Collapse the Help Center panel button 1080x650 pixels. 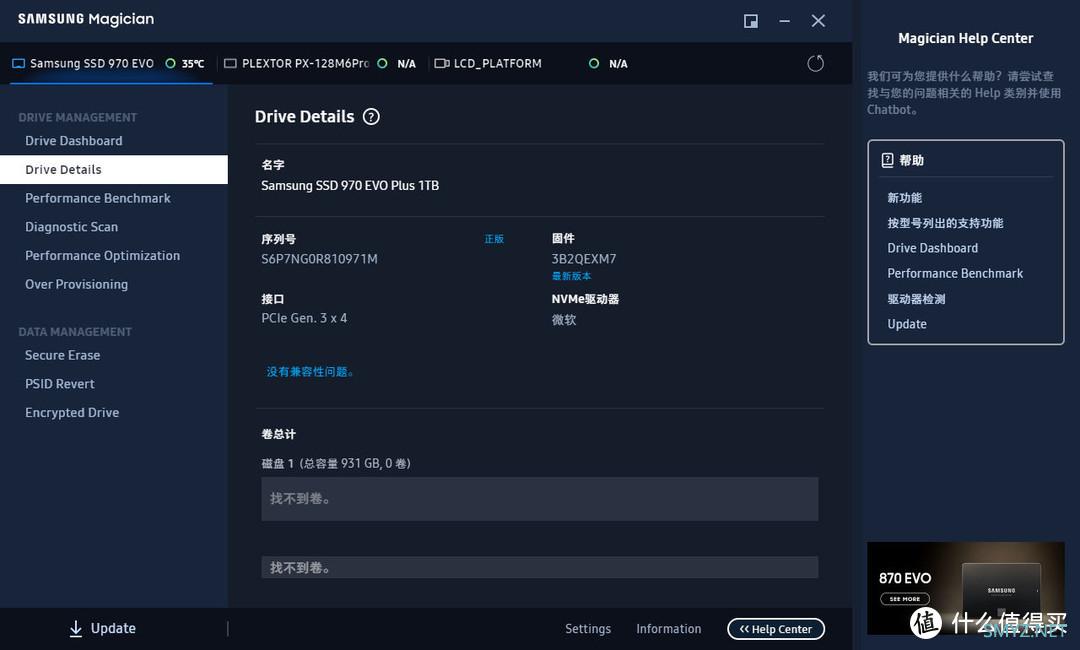776,629
